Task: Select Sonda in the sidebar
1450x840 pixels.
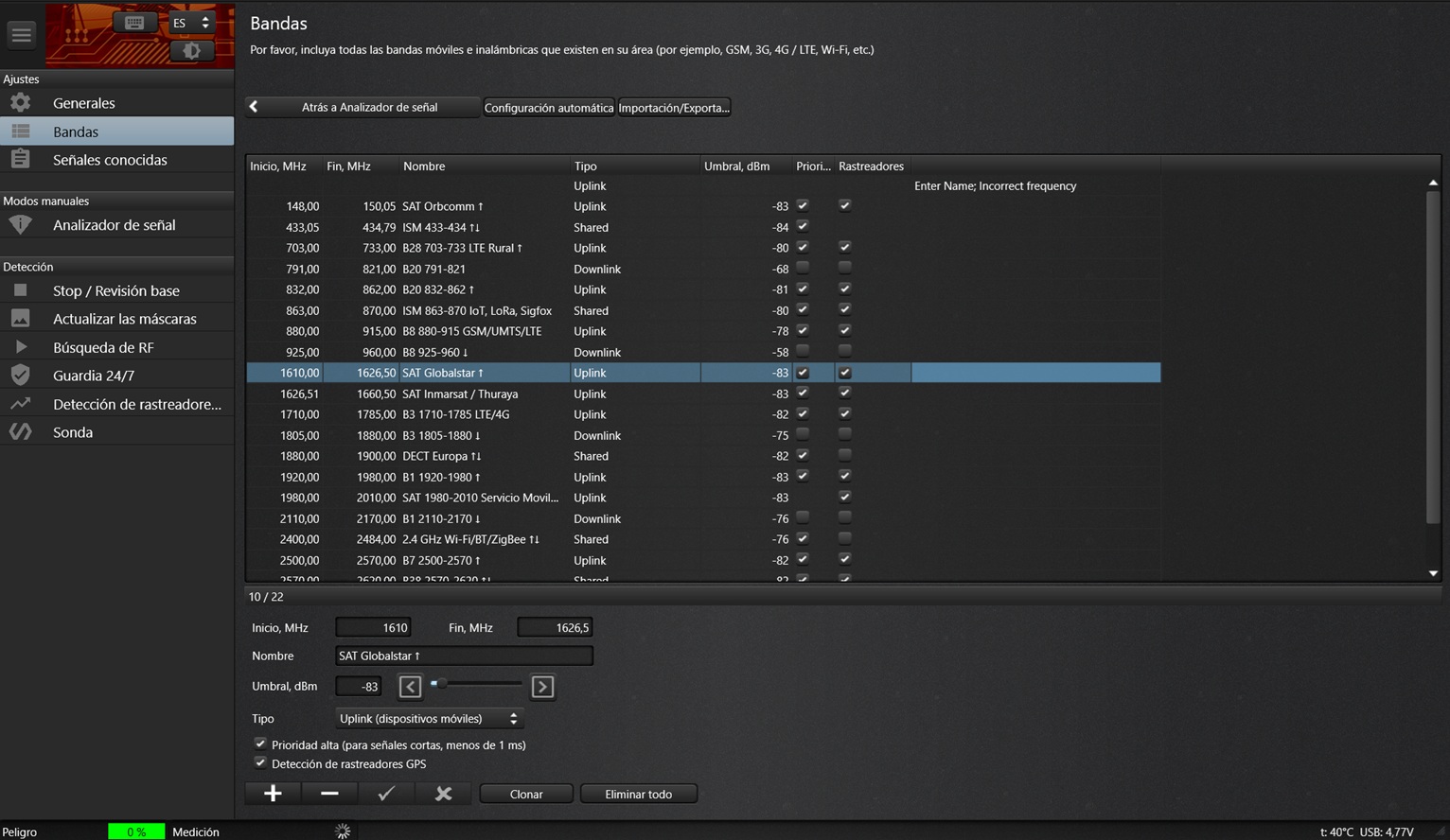Action: pyautogui.click(x=117, y=431)
